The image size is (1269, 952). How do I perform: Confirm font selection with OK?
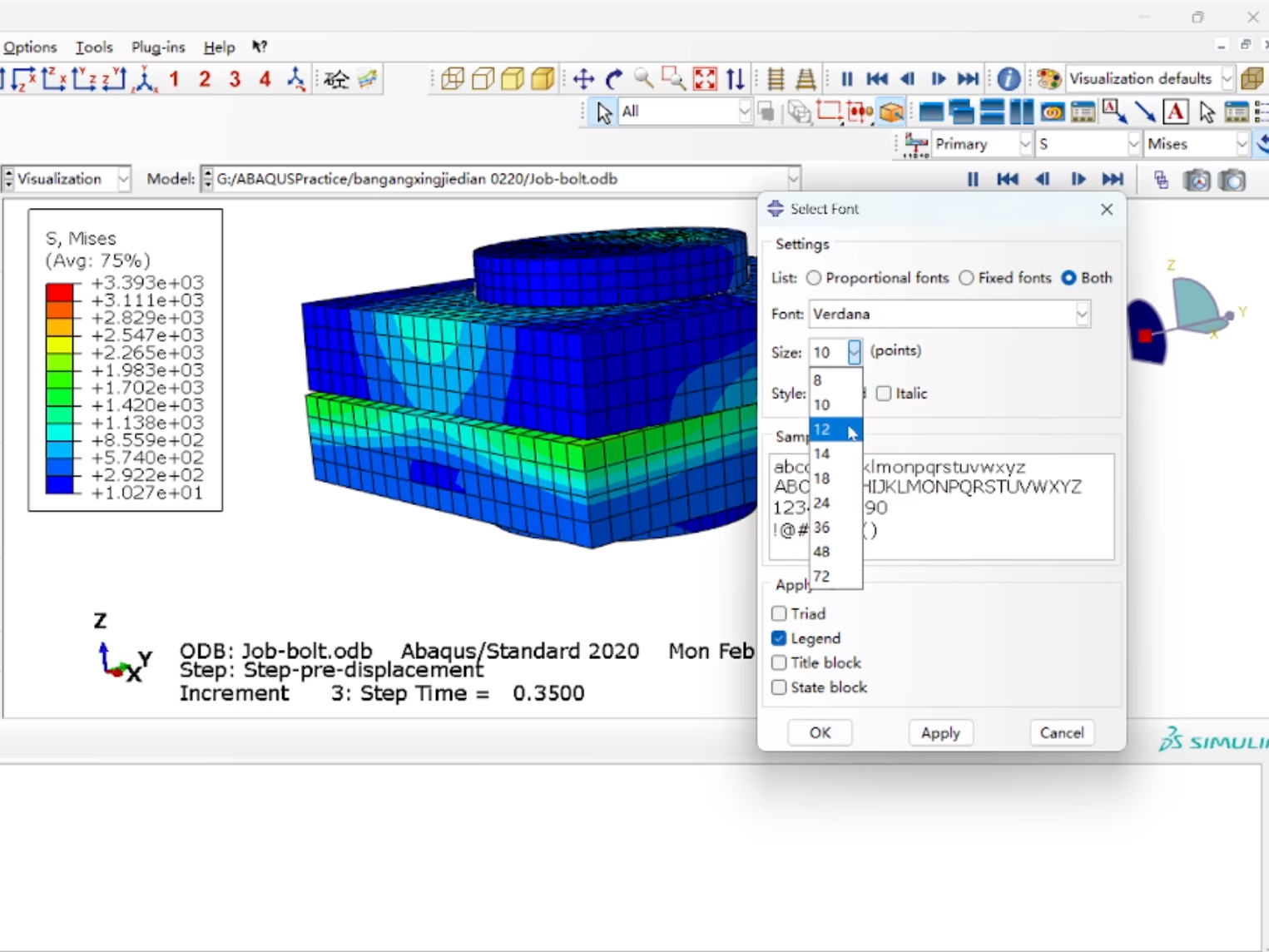[x=820, y=733]
